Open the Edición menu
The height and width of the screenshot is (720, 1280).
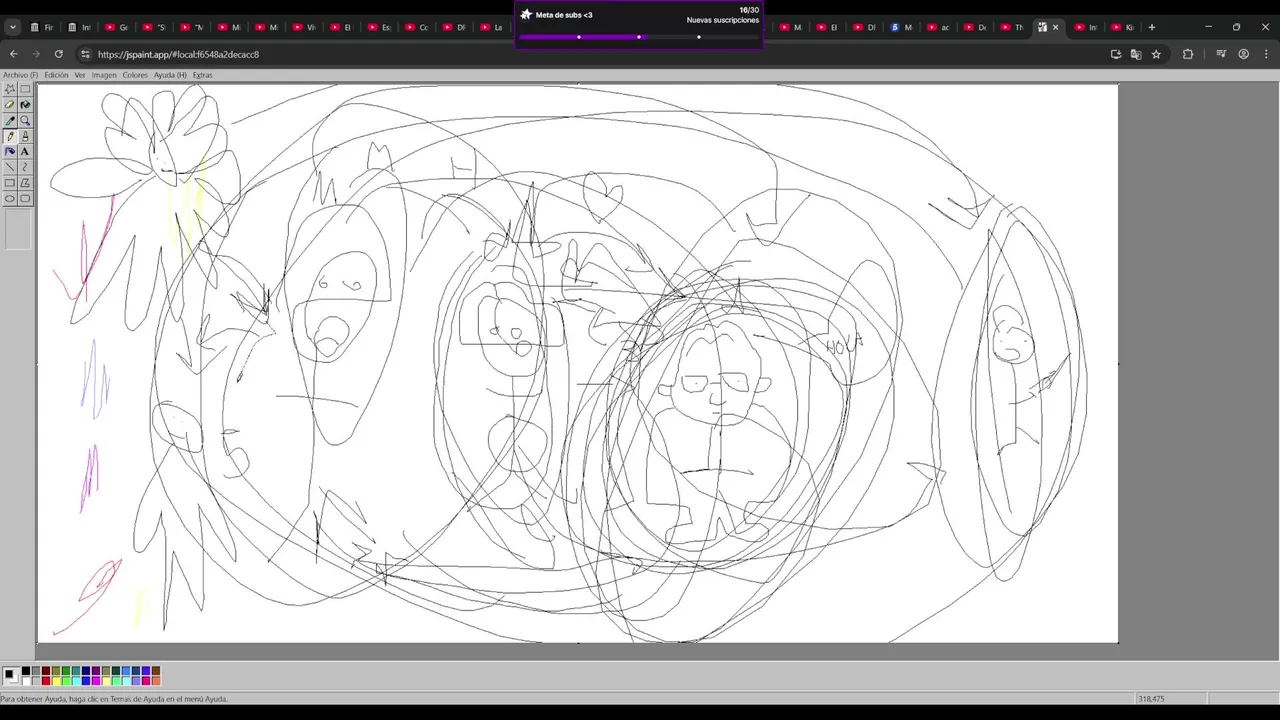(56, 75)
